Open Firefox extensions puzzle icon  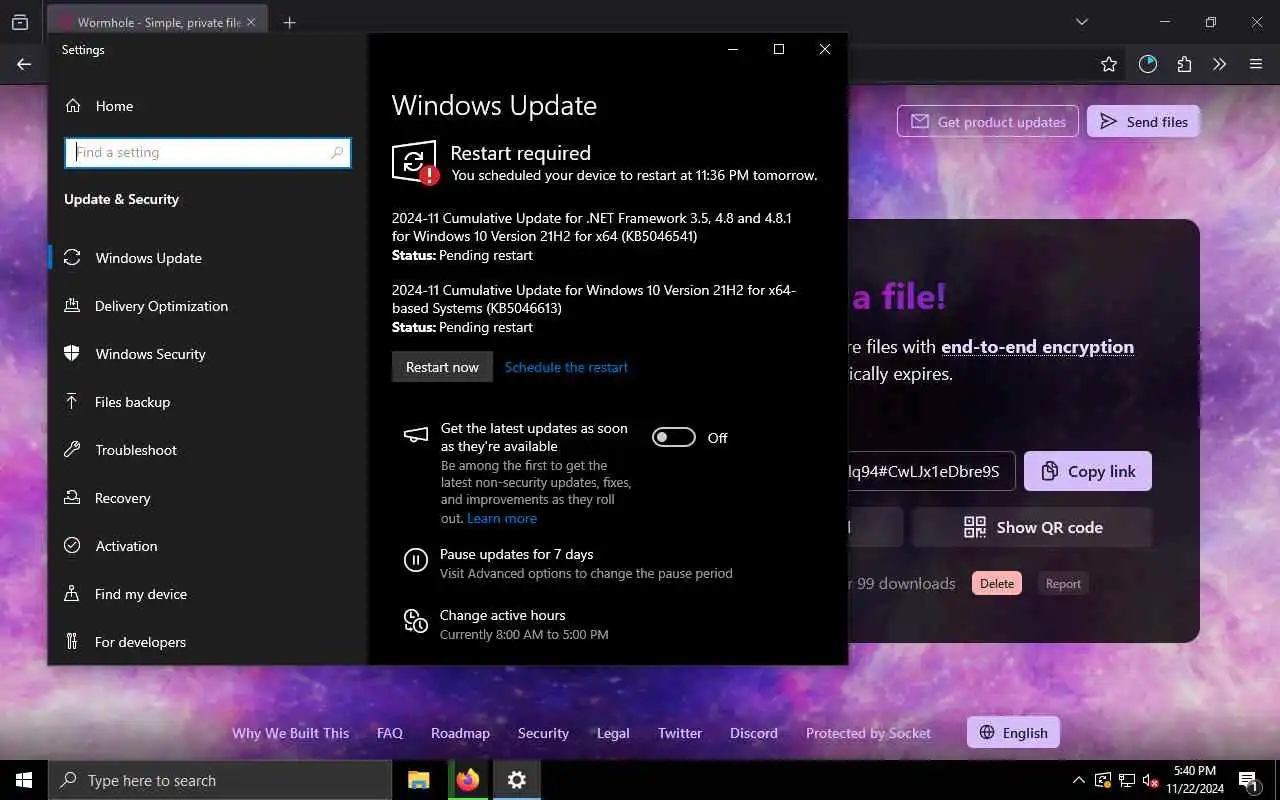click(x=1184, y=64)
